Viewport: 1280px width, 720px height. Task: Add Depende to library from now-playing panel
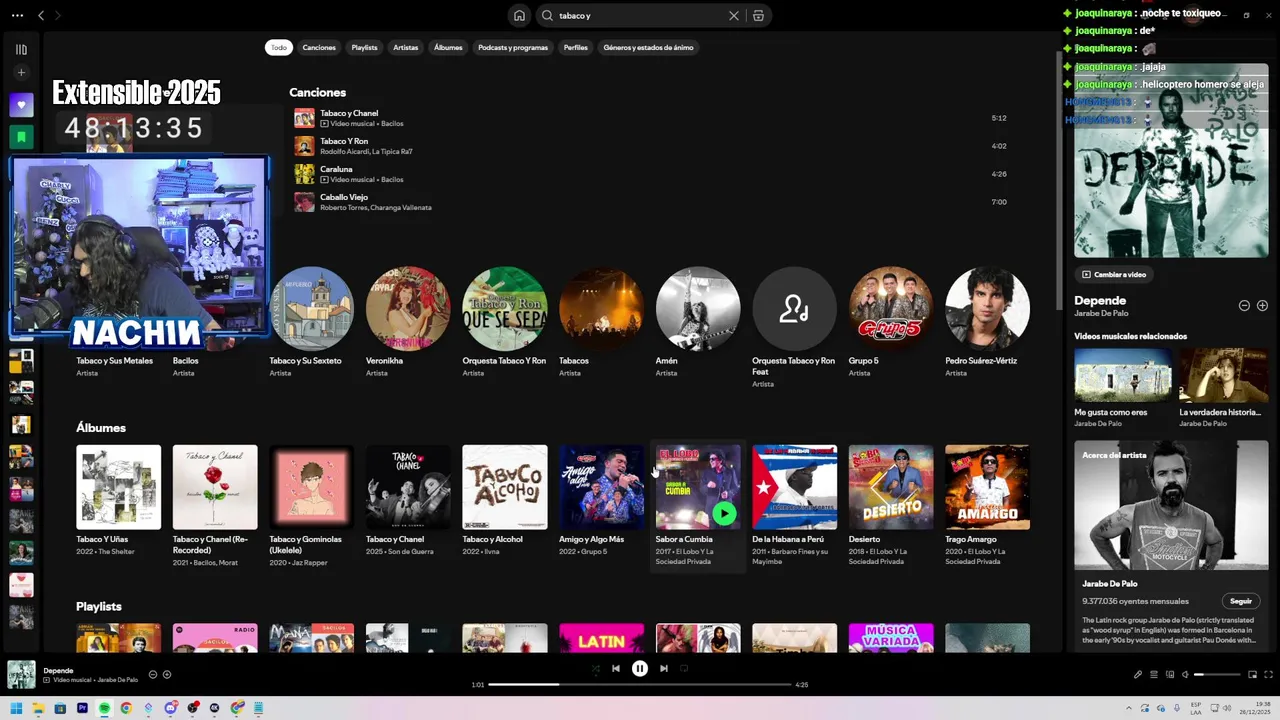1262,305
